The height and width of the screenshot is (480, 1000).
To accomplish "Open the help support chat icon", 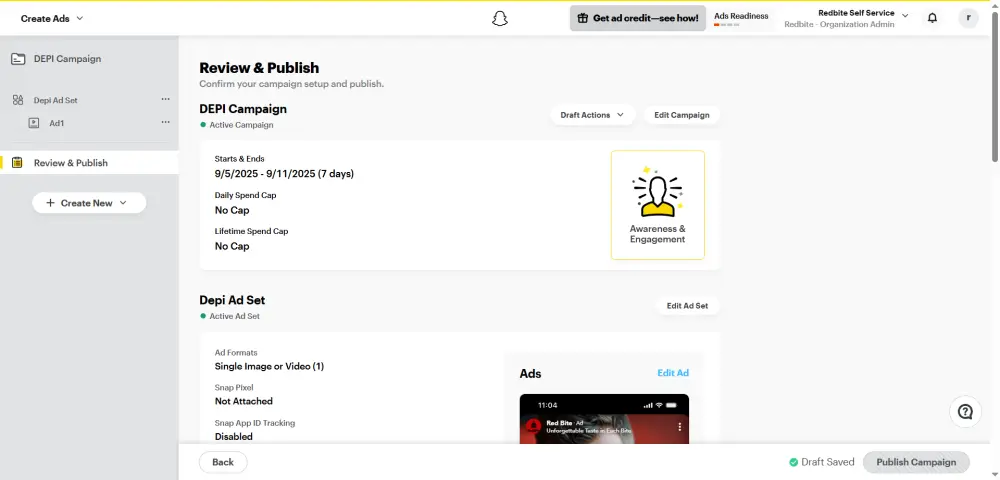I will pyautogui.click(x=965, y=412).
